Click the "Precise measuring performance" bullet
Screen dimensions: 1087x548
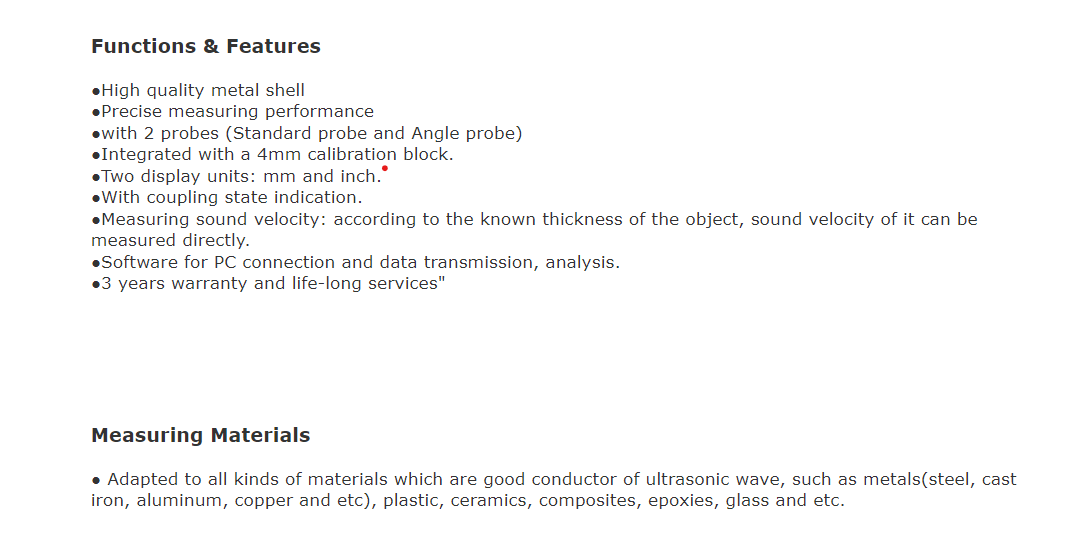click(x=232, y=111)
